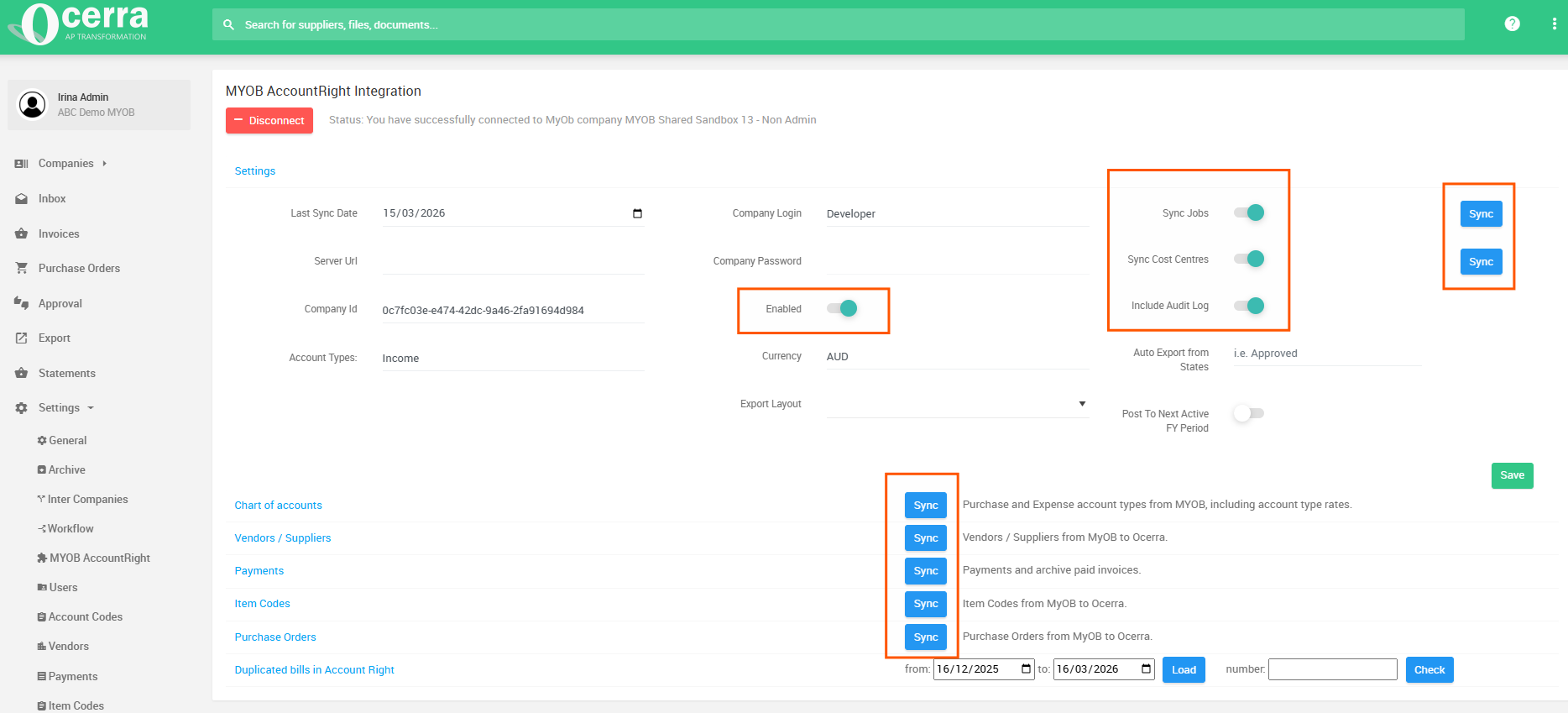
Task: Click Duplicated bills in Account Right link
Action: tap(314, 669)
